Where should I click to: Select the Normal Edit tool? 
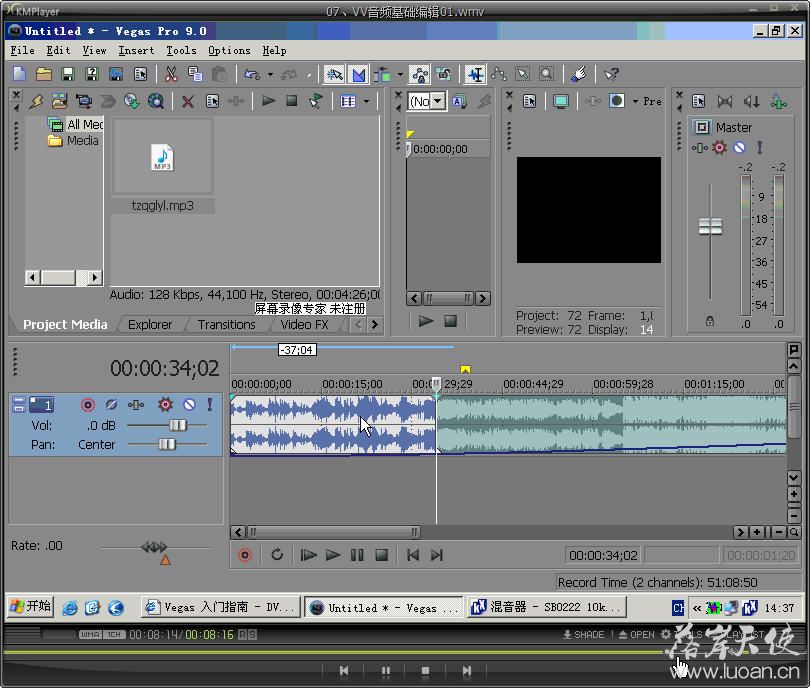click(x=475, y=75)
